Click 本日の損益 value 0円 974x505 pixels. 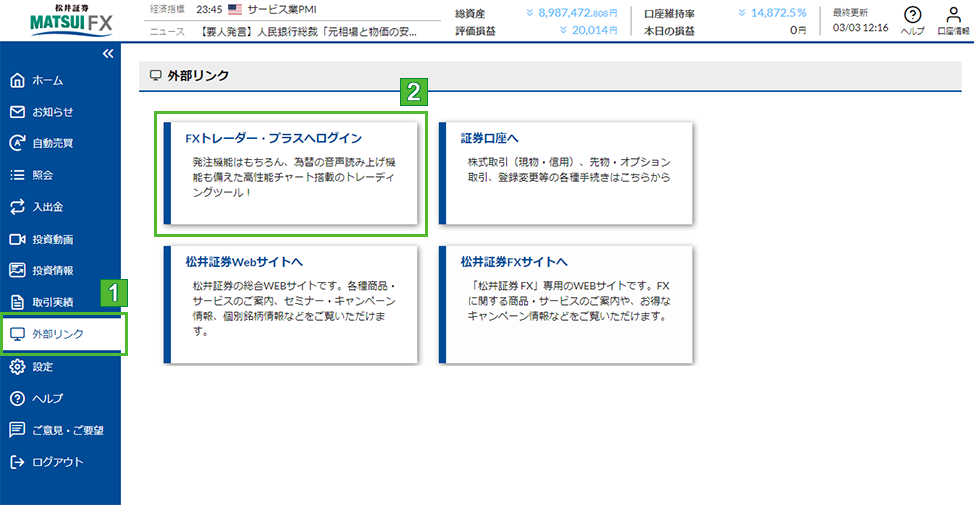798,30
